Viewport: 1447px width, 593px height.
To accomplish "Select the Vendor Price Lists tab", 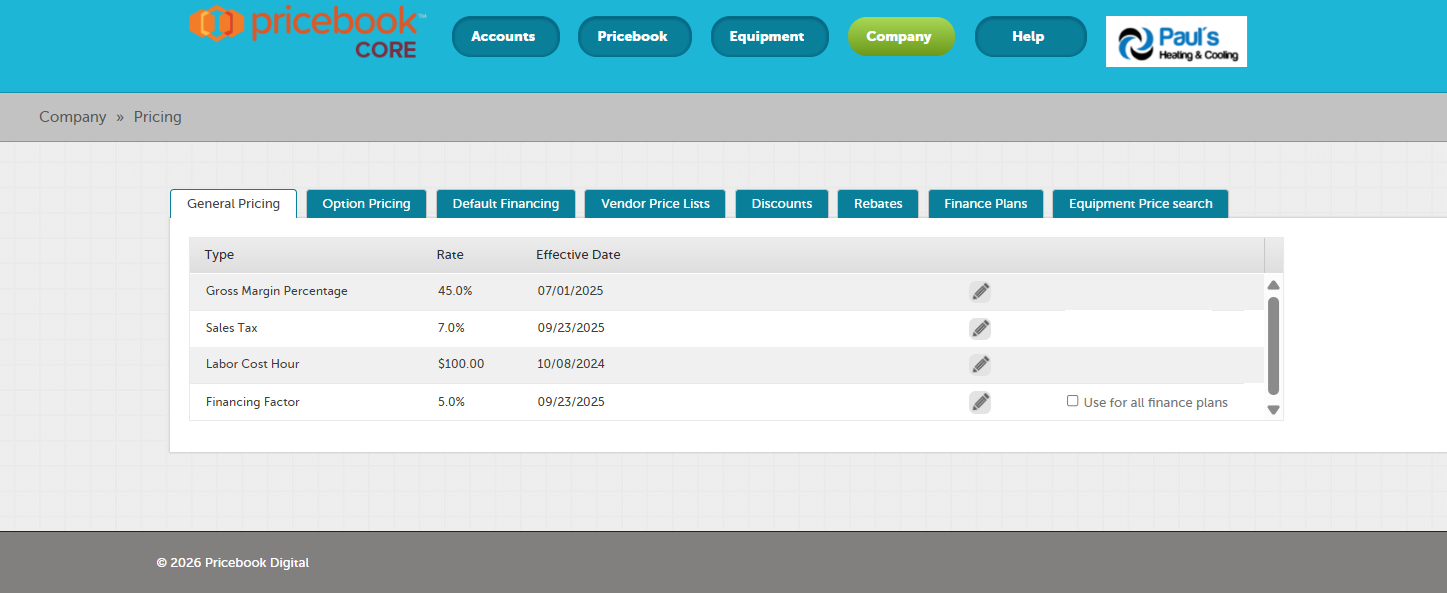I will coord(655,204).
